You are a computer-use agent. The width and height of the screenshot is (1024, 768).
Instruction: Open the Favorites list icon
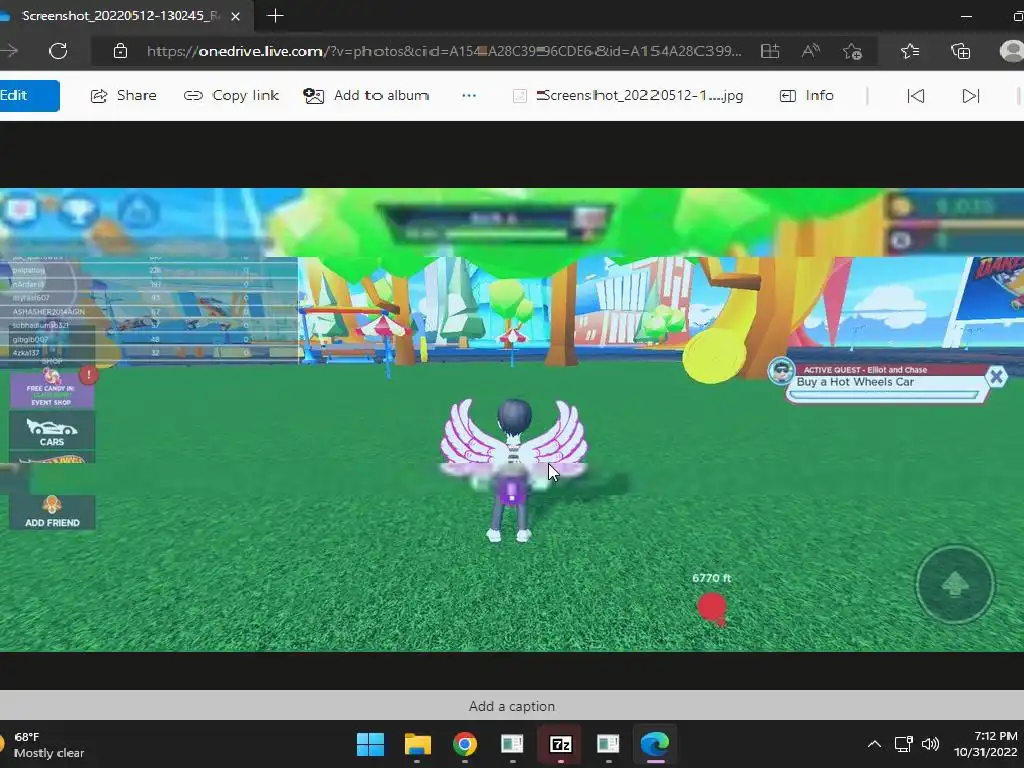(910, 51)
